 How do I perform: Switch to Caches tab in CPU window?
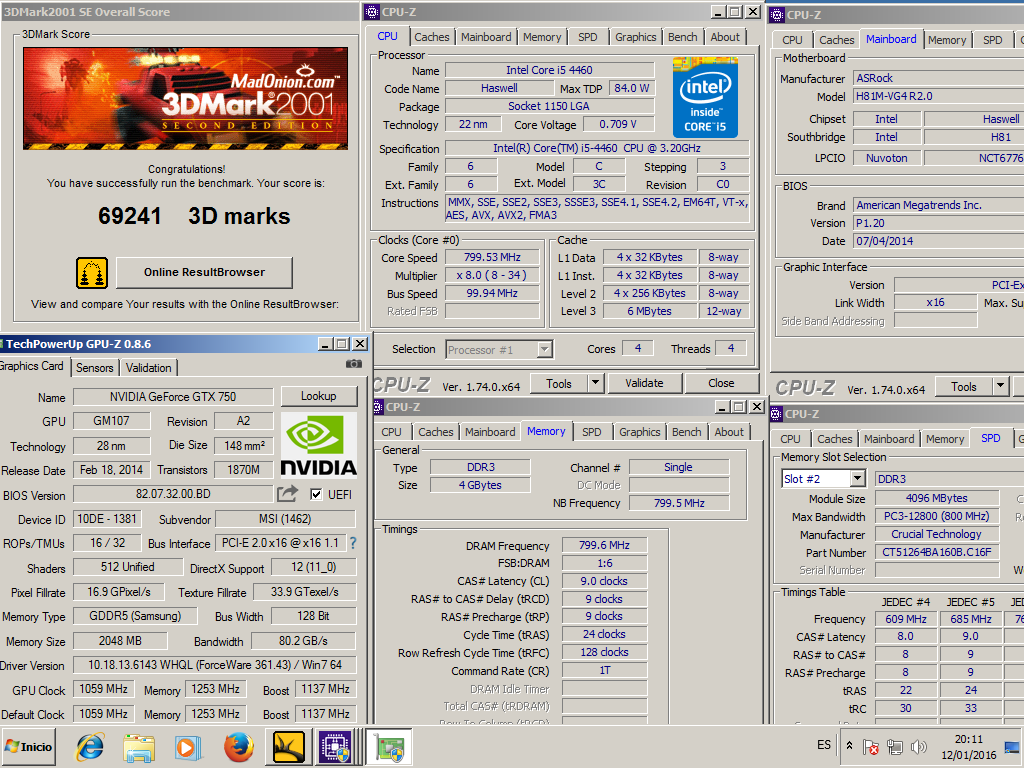tap(432, 37)
